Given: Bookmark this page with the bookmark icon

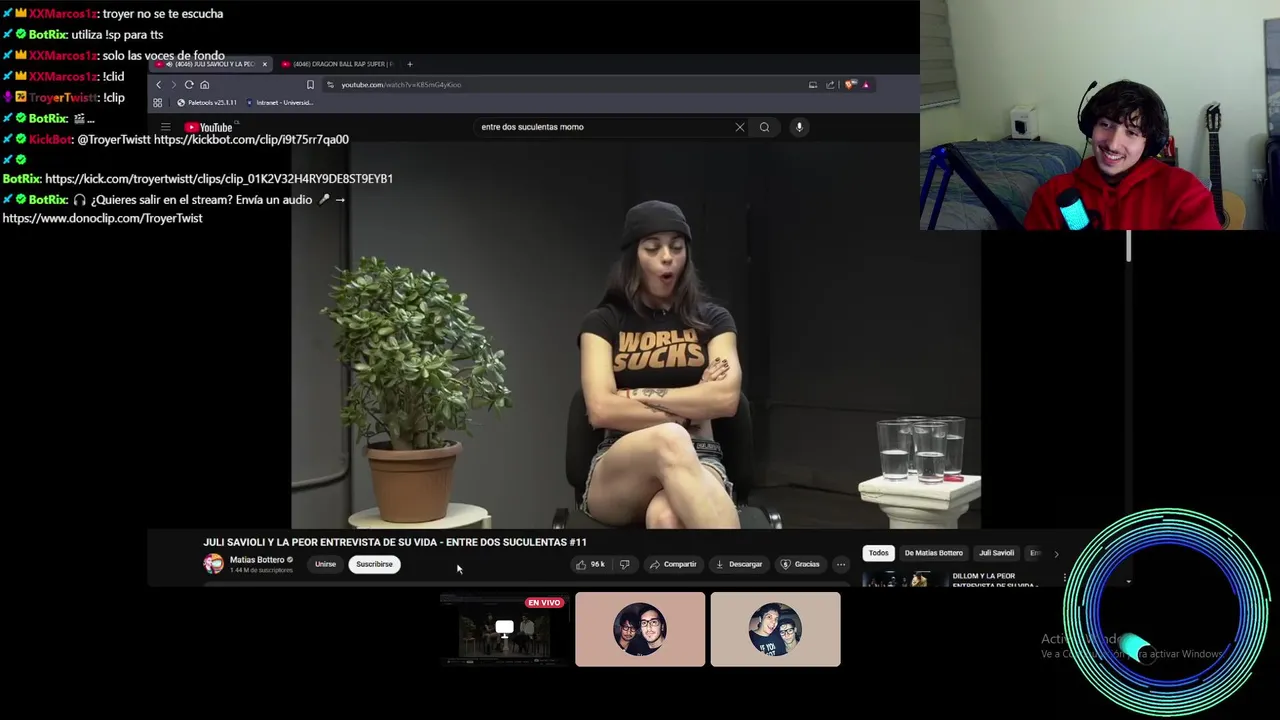Looking at the screenshot, I should click(310, 85).
